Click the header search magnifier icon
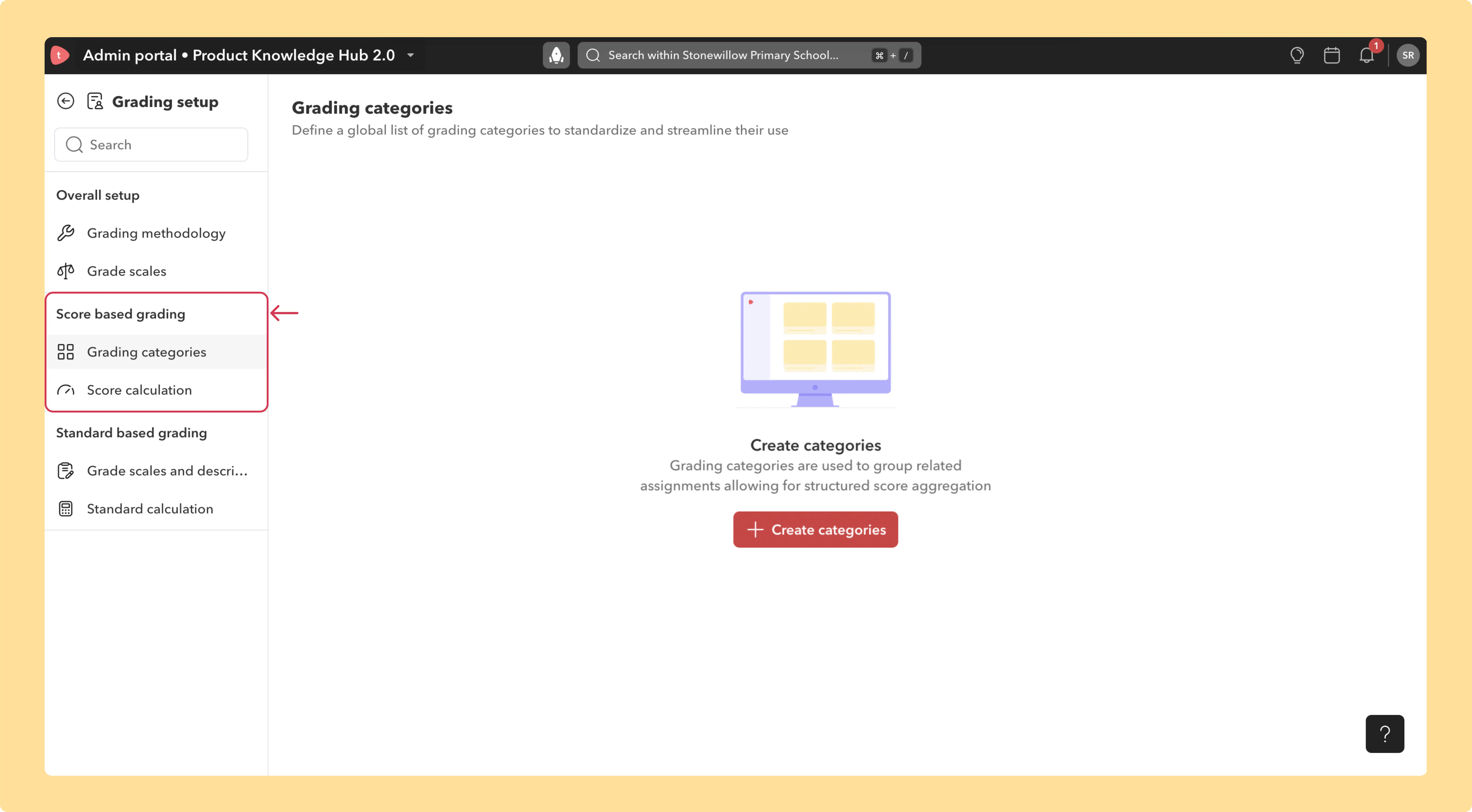This screenshot has height=812, width=1472. pos(593,56)
